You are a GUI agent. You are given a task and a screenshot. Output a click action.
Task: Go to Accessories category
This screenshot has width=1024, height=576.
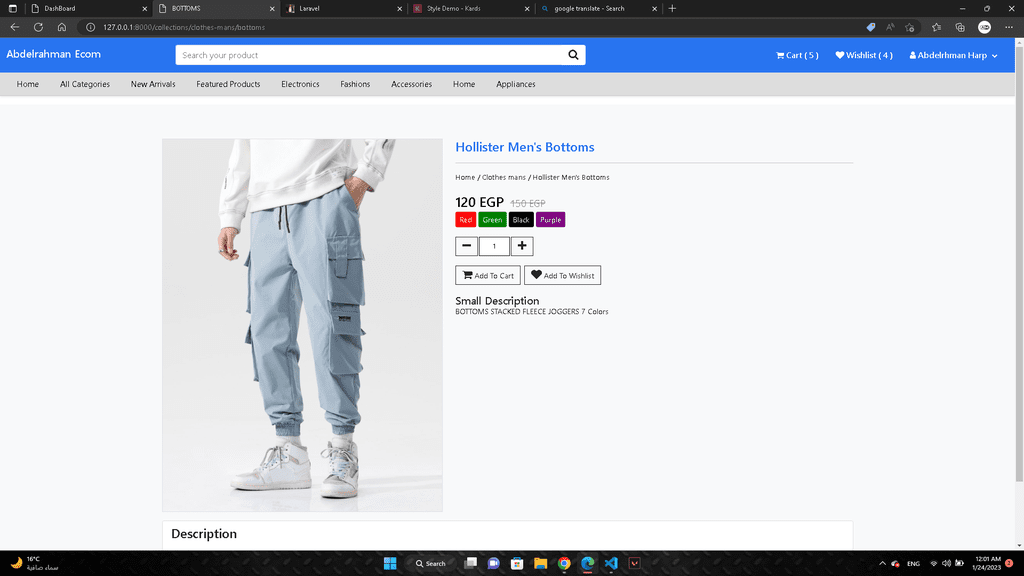(x=411, y=84)
